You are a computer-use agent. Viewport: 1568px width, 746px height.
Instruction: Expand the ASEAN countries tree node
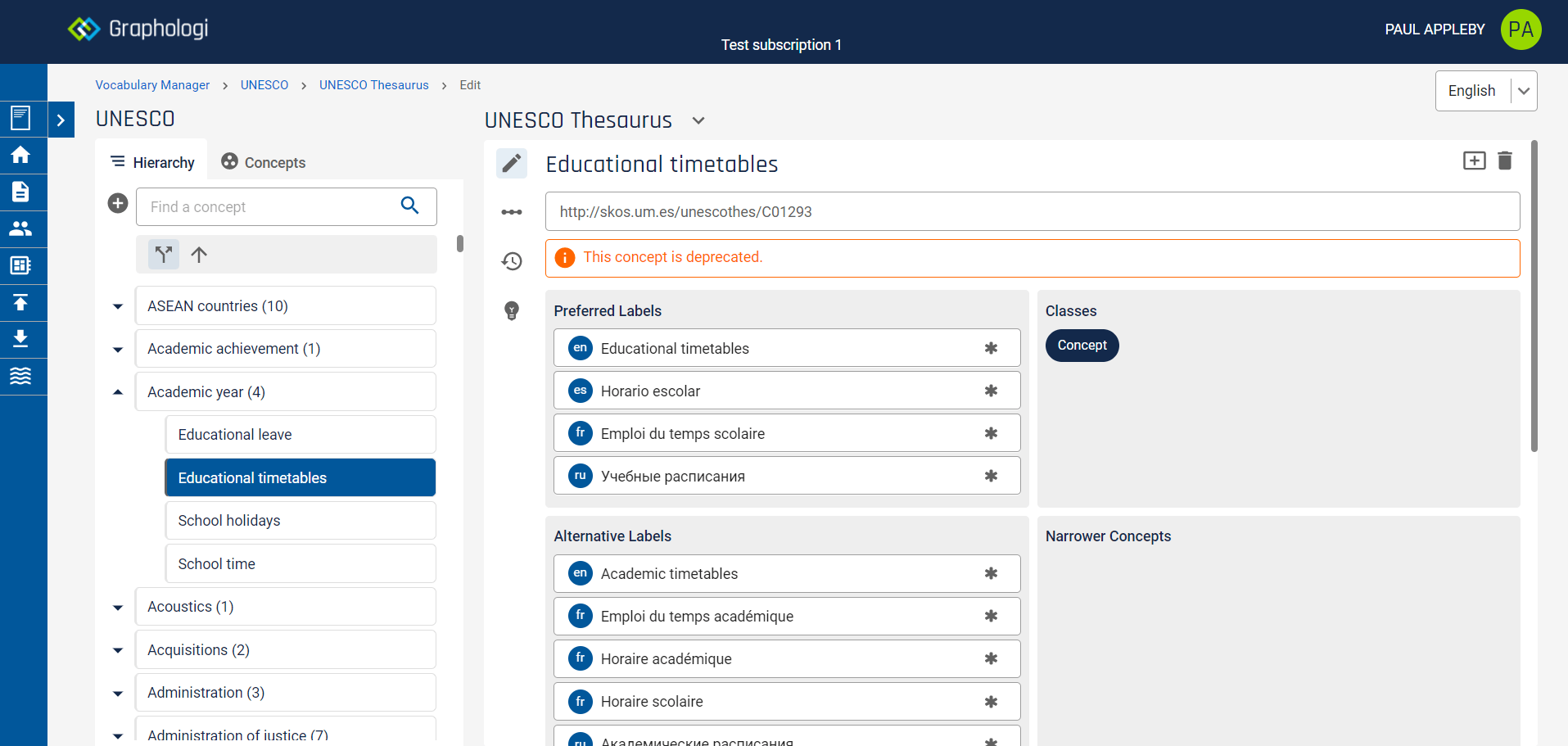[x=118, y=306]
